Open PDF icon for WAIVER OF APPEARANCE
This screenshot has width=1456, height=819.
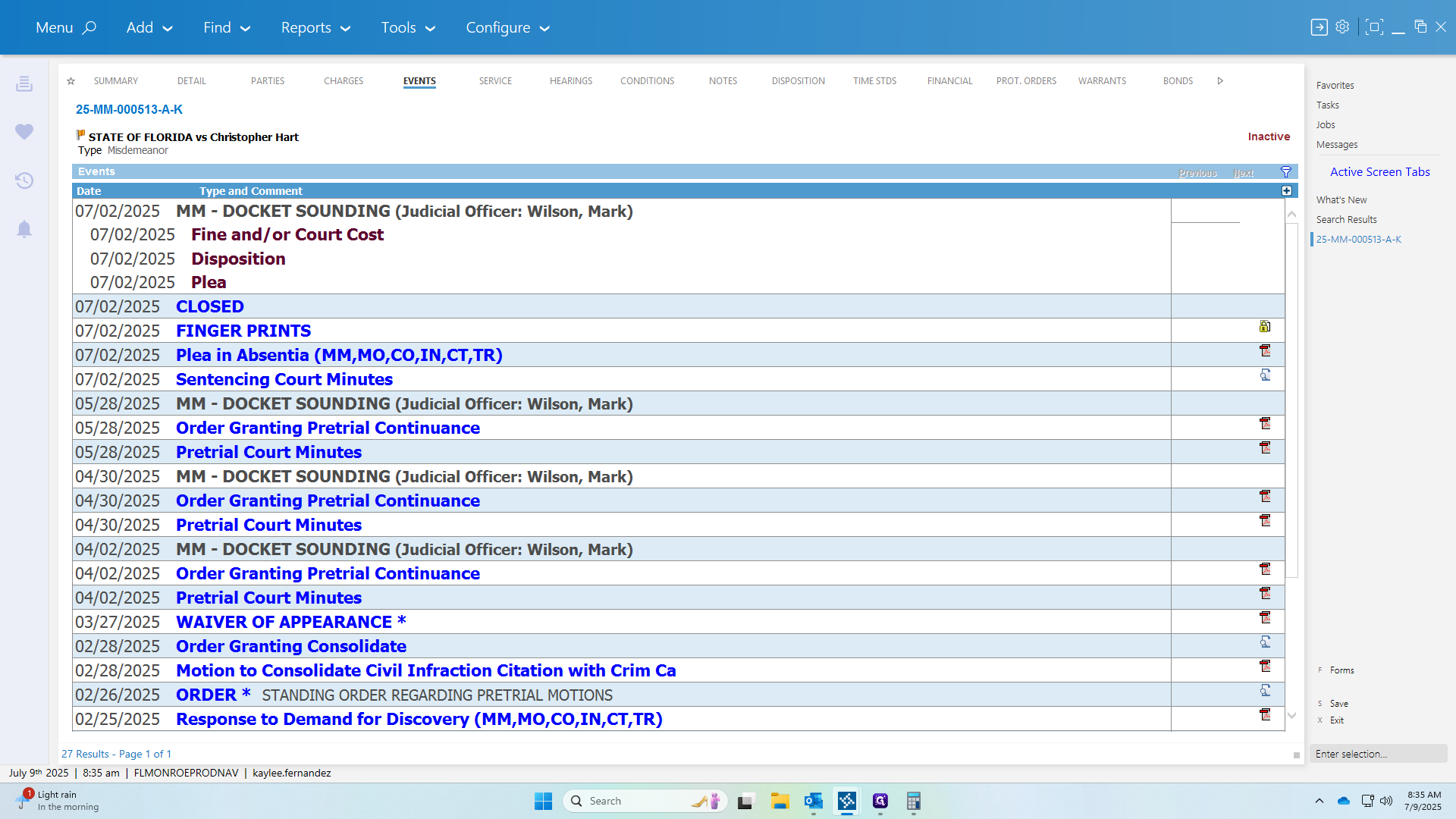point(1265,617)
